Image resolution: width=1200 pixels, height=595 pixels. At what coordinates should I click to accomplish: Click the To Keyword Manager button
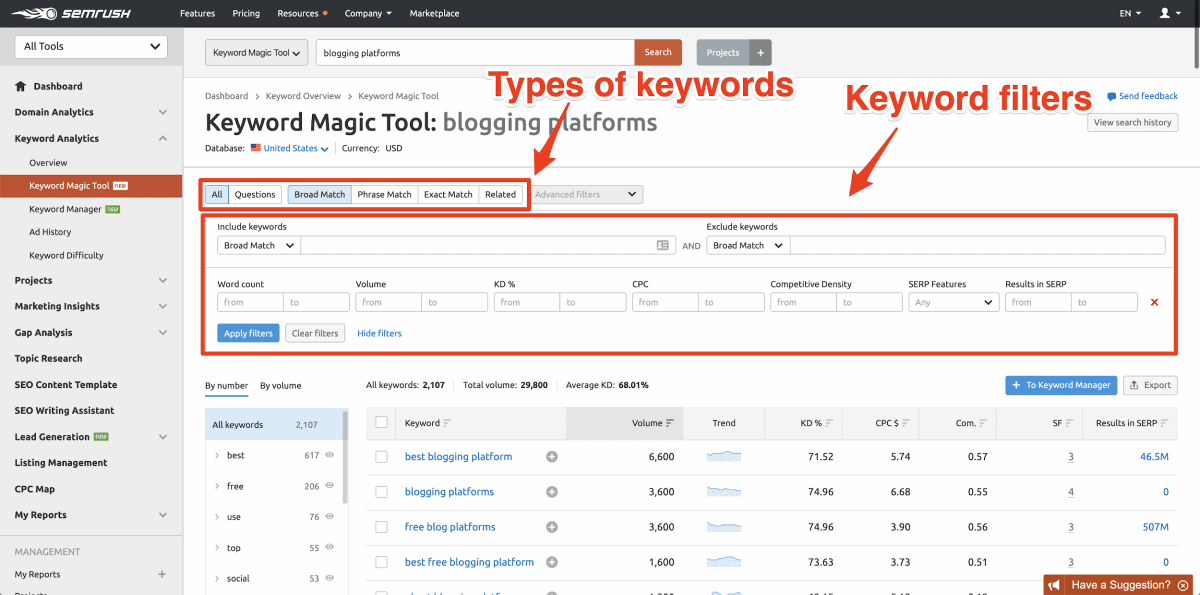click(x=1062, y=385)
